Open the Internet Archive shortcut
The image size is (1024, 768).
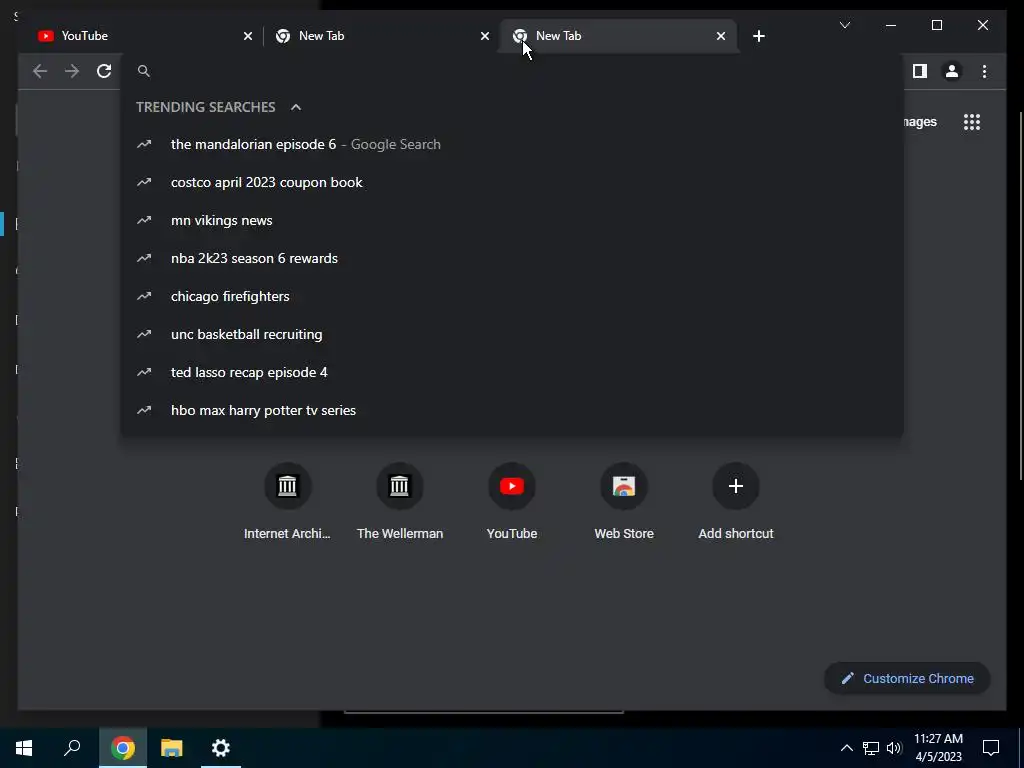tap(287, 501)
